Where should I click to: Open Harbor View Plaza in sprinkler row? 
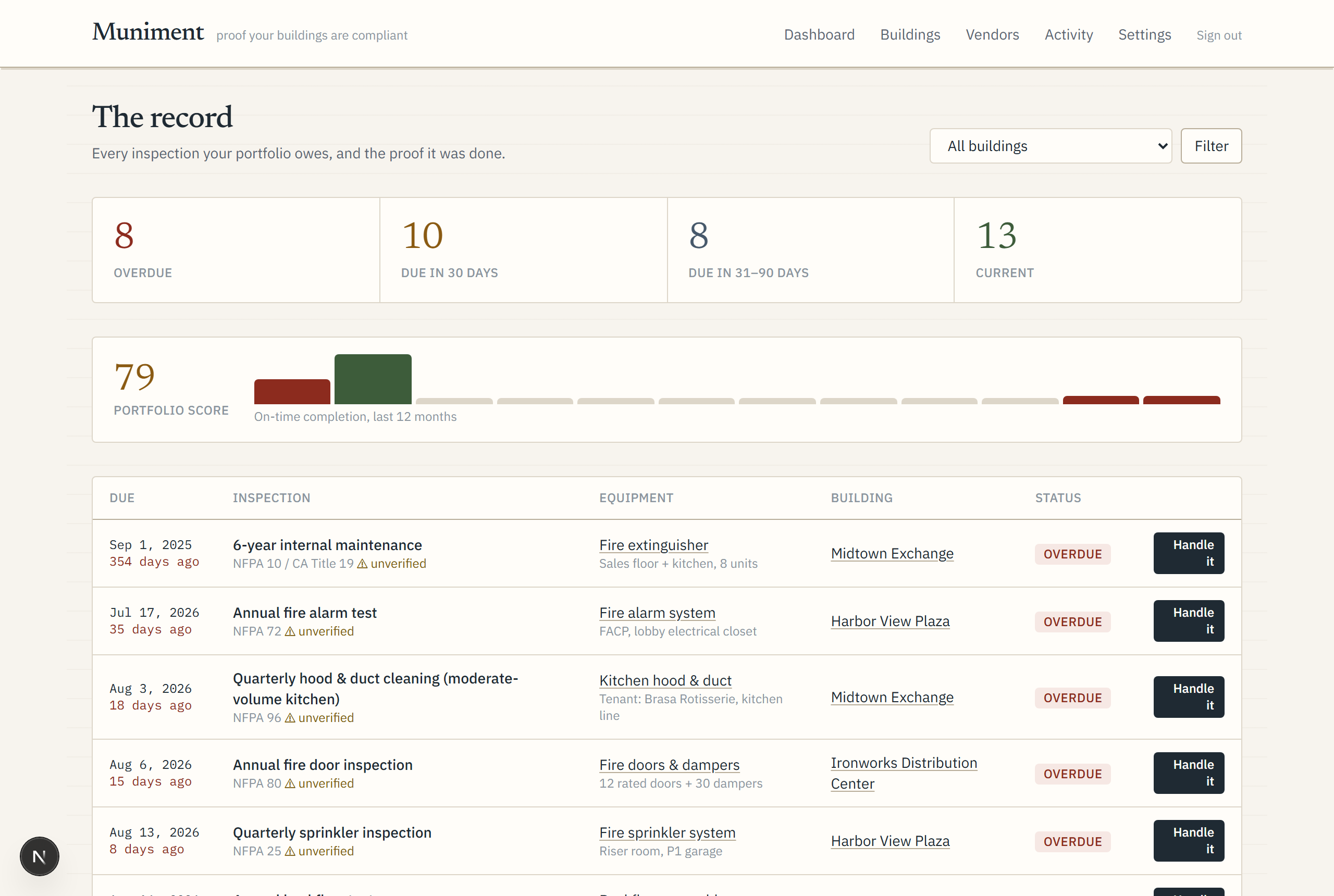pos(890,841)
